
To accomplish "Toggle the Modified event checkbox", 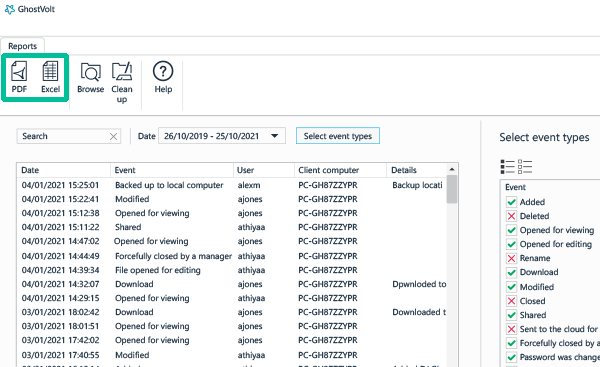I will coord(511,287).
